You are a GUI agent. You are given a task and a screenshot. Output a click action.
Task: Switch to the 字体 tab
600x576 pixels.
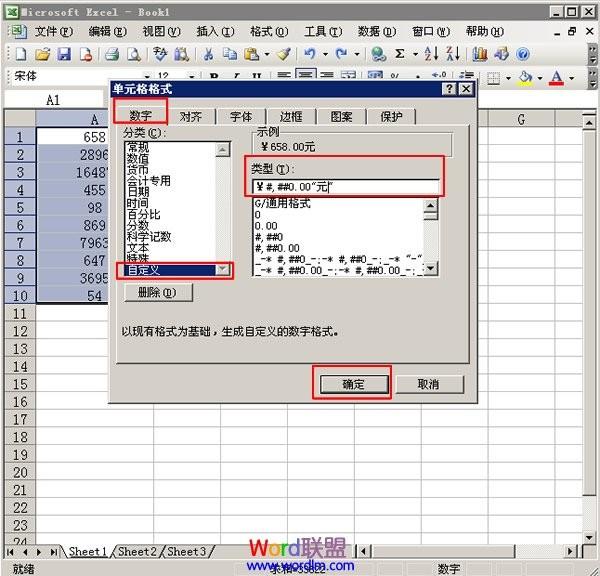pyautogui.click(x=241, y=117)
